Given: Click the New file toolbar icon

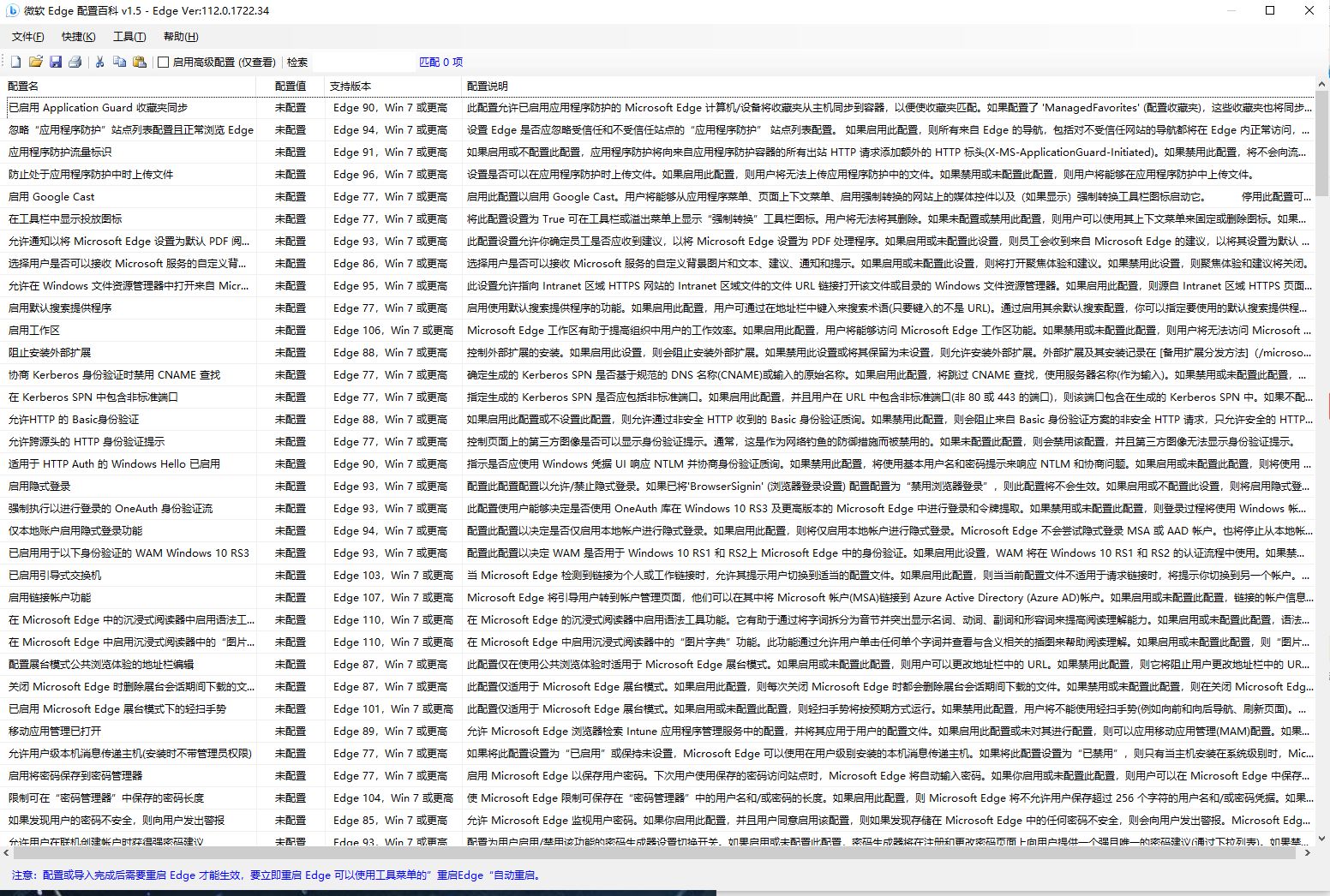Looking at the screenshot, I should point(15,62).
